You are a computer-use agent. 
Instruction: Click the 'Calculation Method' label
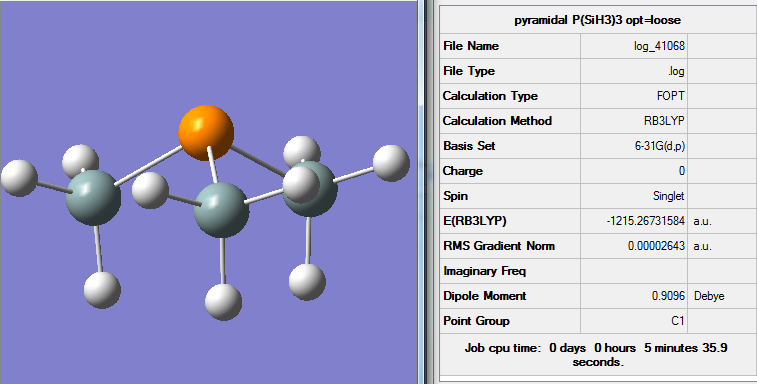point(497,121)
